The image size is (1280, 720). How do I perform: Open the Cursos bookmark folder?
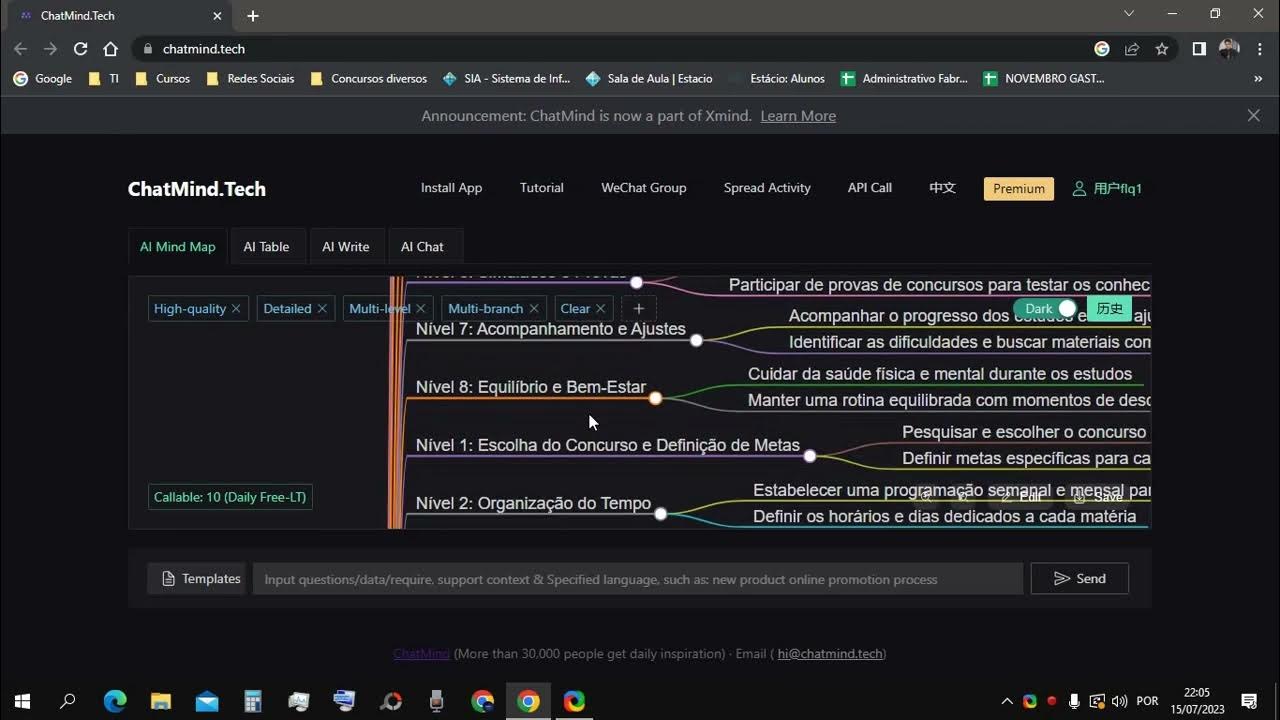coord(163,78)
